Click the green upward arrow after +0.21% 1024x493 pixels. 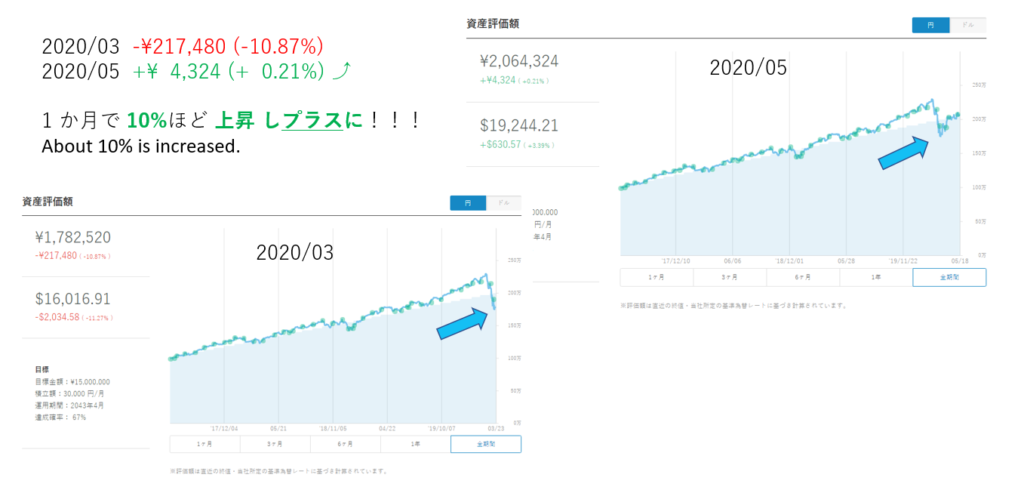point(341,71)
